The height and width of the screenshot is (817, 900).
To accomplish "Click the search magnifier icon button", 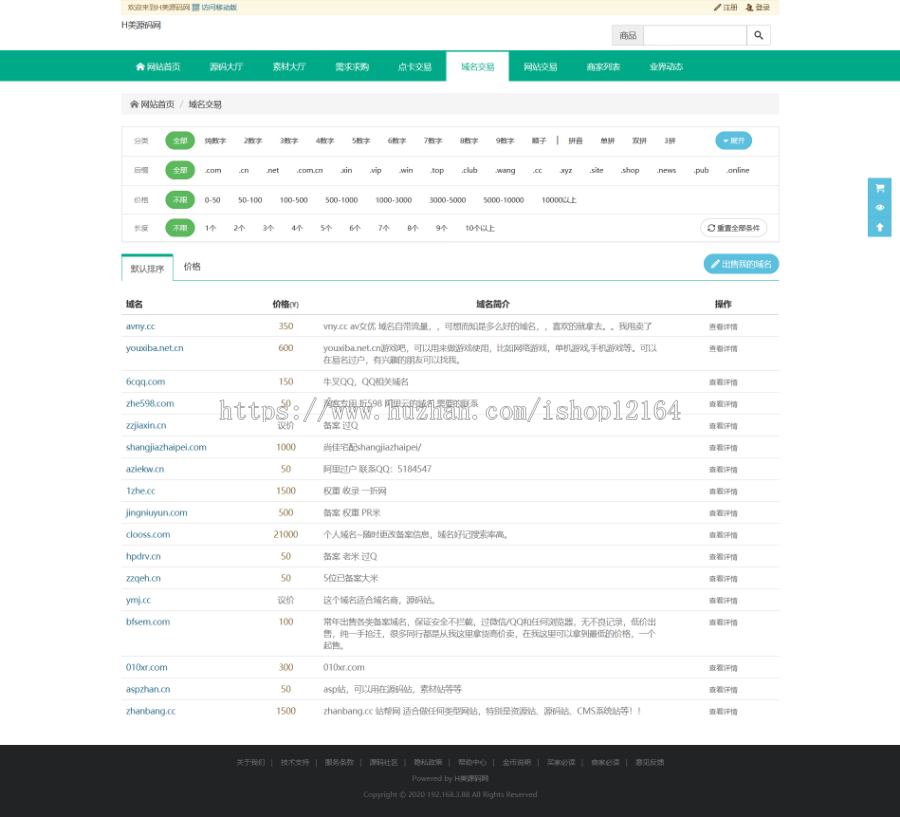I will click(x=758, y=35).
